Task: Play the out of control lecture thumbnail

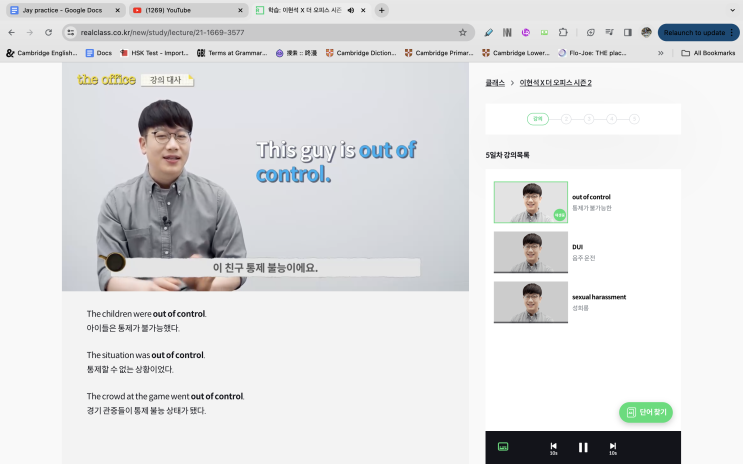Action: (x=531, y=202)
